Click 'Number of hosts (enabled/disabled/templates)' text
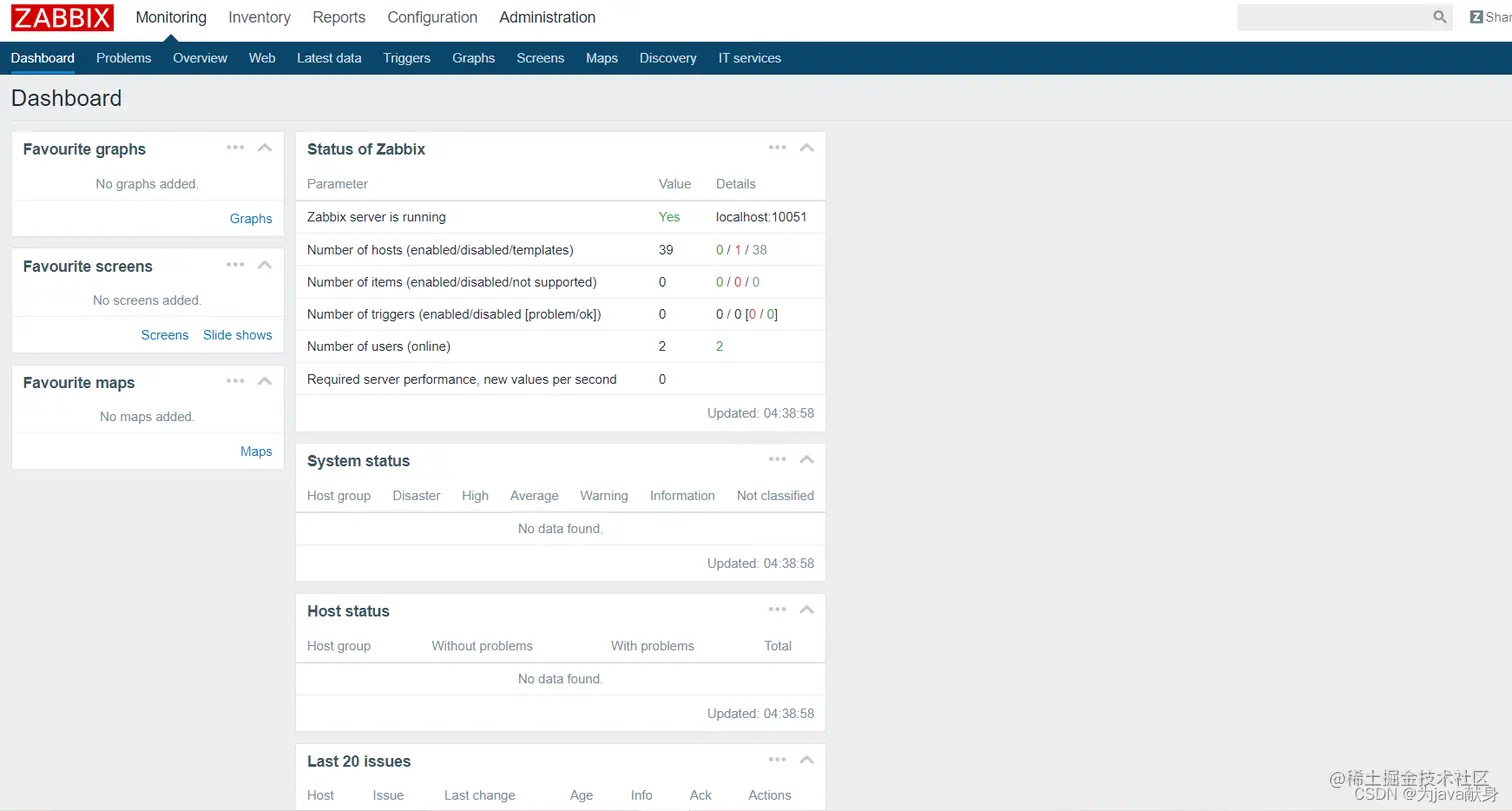Viewport: 1512px width, 811px height. tap(440, 250)
